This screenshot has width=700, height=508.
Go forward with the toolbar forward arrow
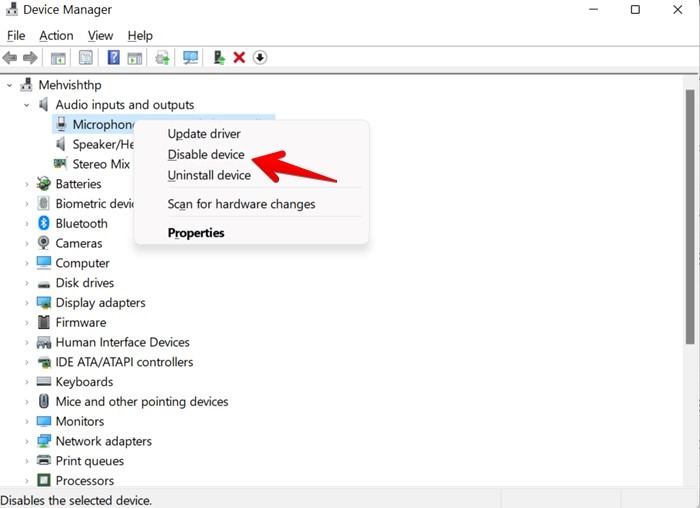coord(30,58)
